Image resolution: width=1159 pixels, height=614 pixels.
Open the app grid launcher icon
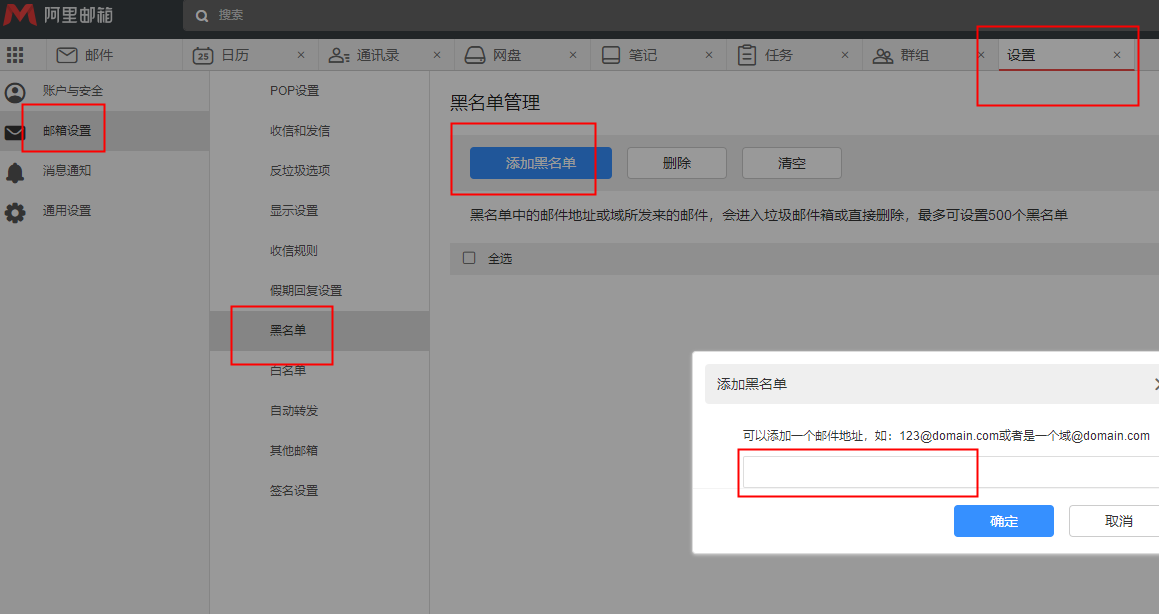pyautogui.click(x=15, y=56)
